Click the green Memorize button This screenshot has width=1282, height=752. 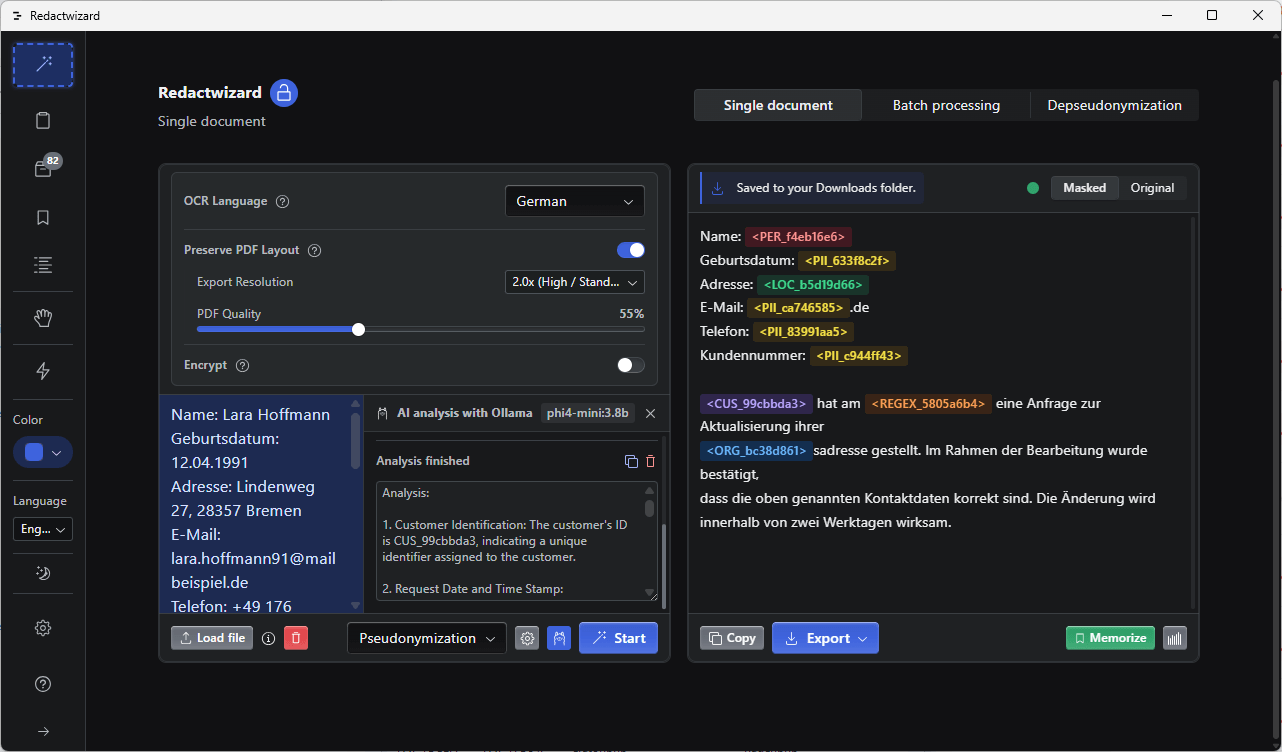click(1110, 638)
